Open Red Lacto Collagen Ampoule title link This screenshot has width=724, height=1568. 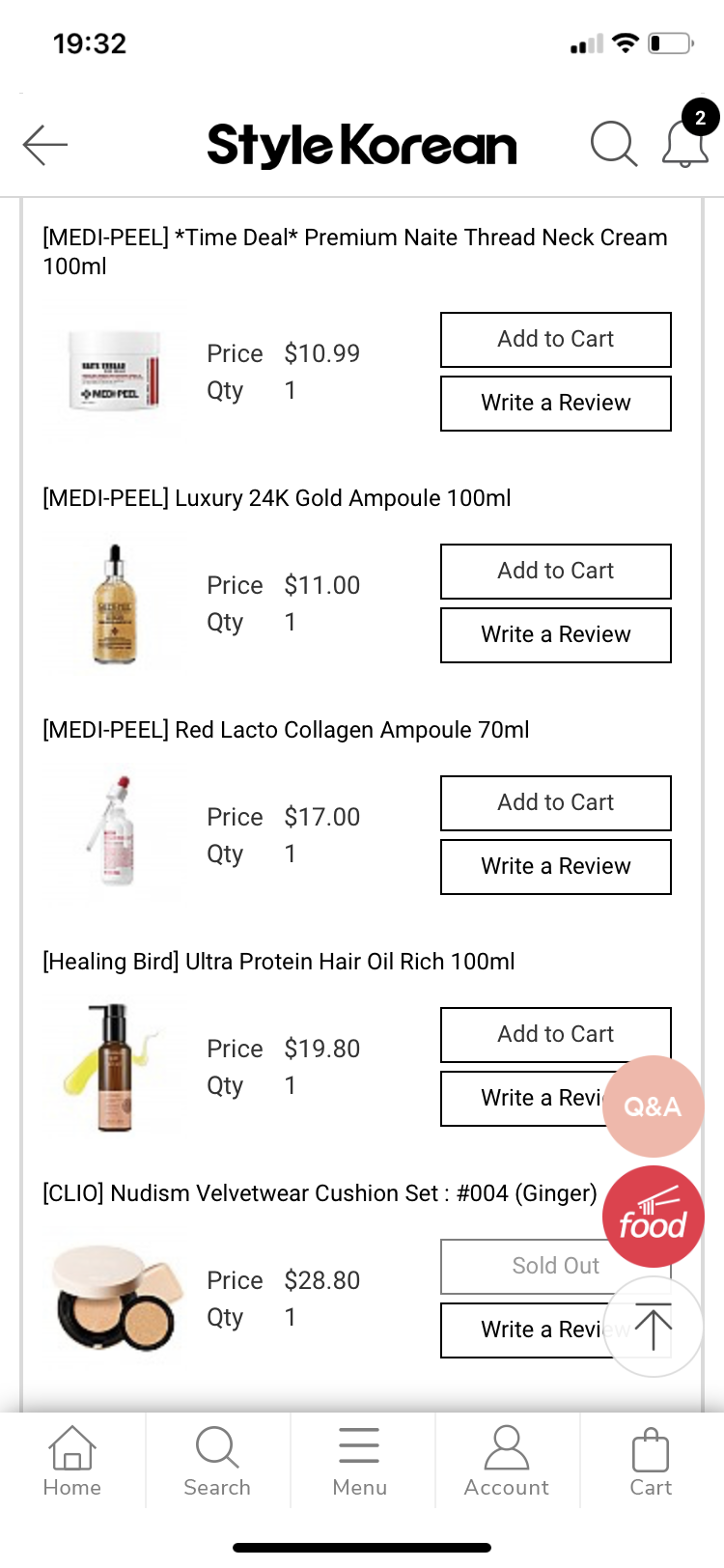point(286,730)
